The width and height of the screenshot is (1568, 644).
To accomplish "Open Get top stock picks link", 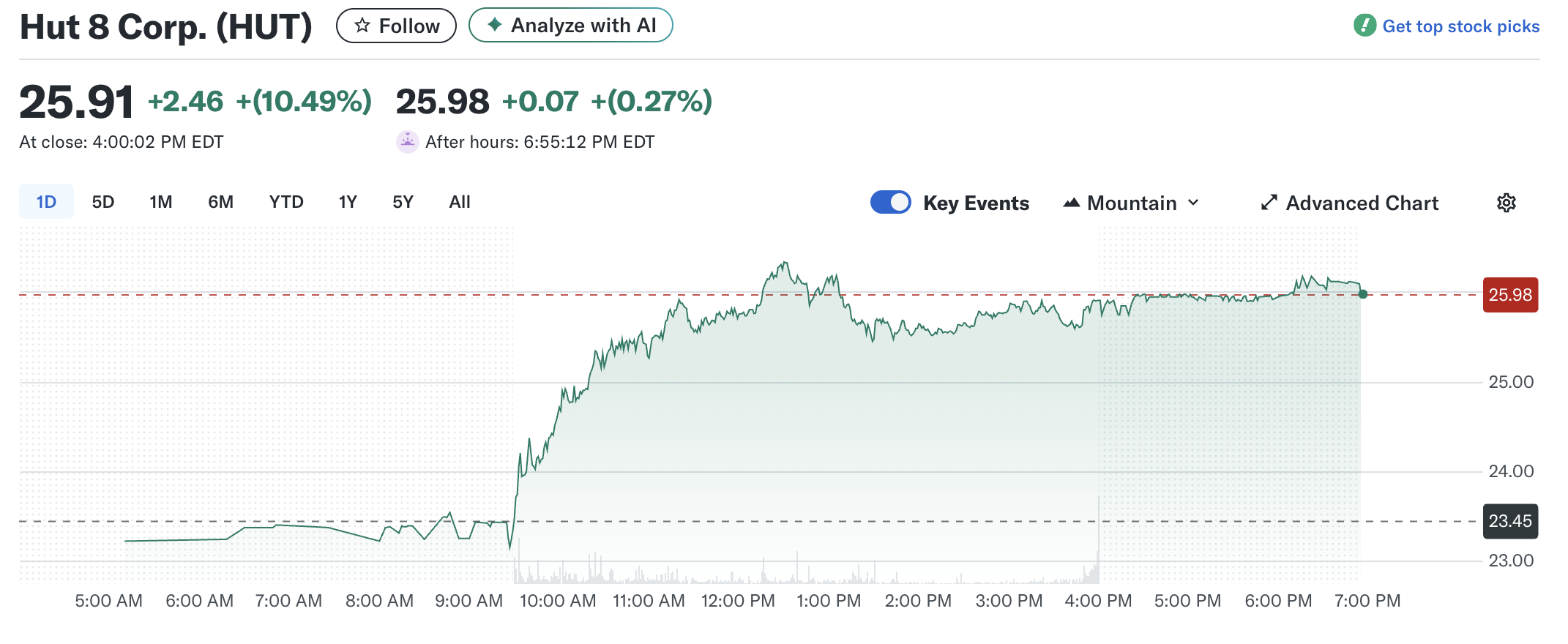I will (1460, 26).
